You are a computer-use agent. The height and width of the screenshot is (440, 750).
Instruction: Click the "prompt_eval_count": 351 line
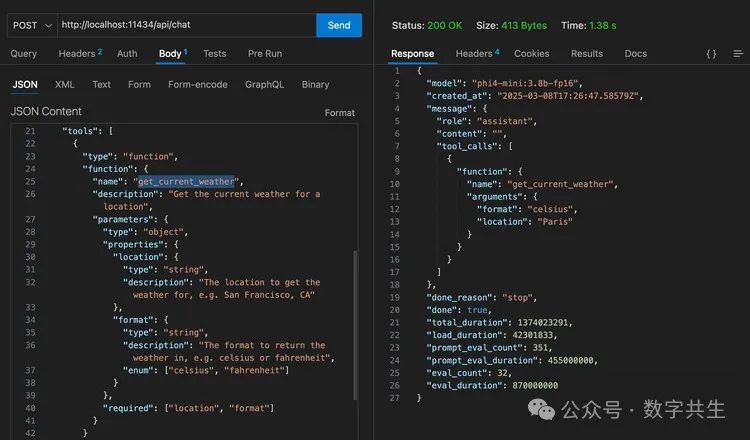pyautogui.click(x=489, y=348)
